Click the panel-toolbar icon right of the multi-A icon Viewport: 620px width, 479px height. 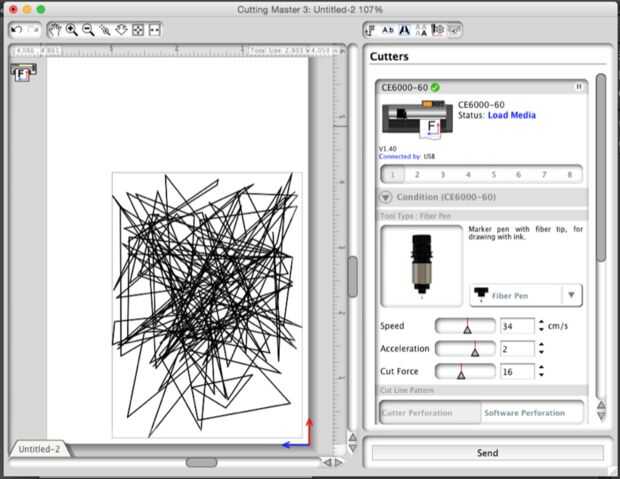pos(438,30)
